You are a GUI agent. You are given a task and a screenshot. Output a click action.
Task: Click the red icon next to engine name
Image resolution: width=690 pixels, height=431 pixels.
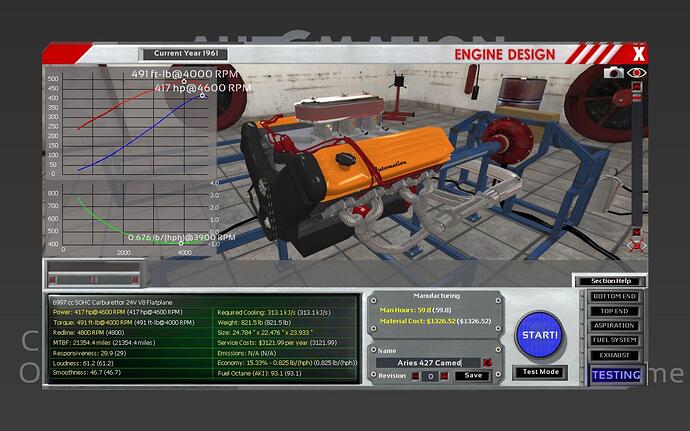coord(487,362)
